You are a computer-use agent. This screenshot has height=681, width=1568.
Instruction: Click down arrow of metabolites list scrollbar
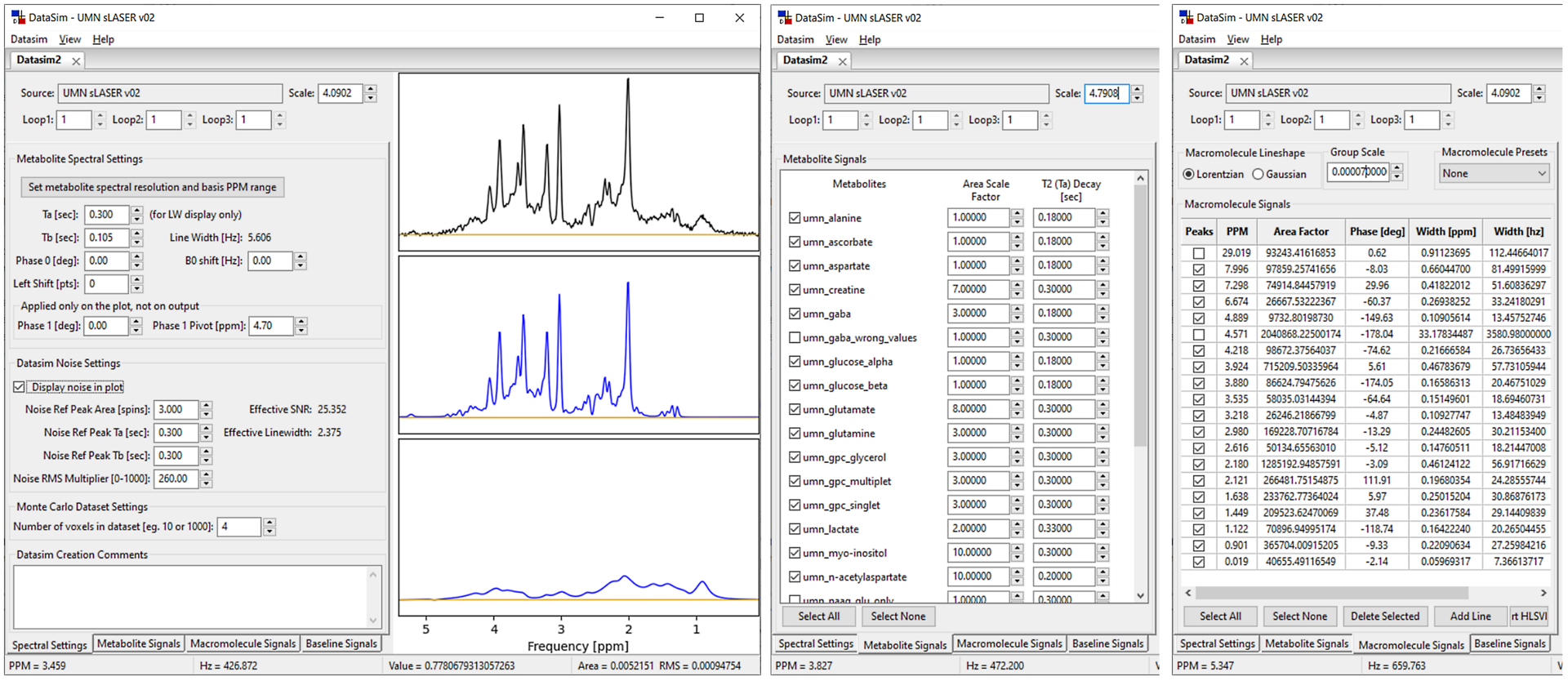1141,595
